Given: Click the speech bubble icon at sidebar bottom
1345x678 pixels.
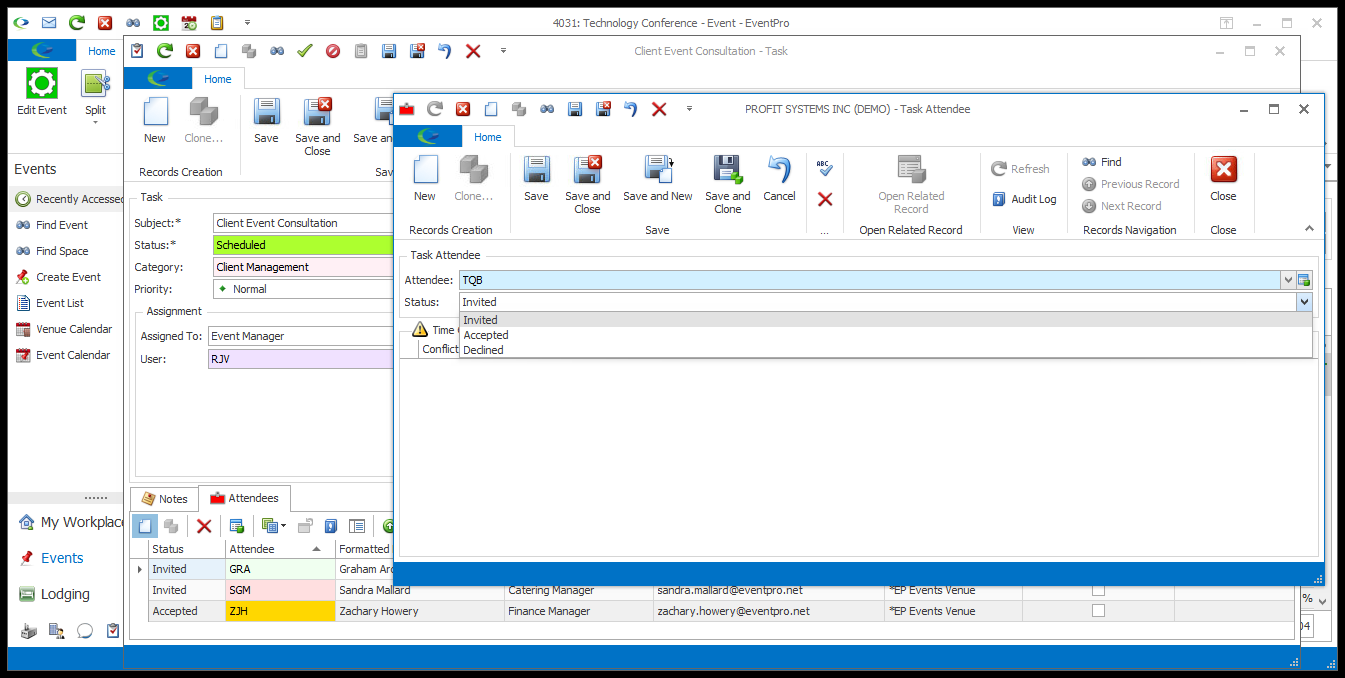Looking at the screenshot, I should click(85, 631).
